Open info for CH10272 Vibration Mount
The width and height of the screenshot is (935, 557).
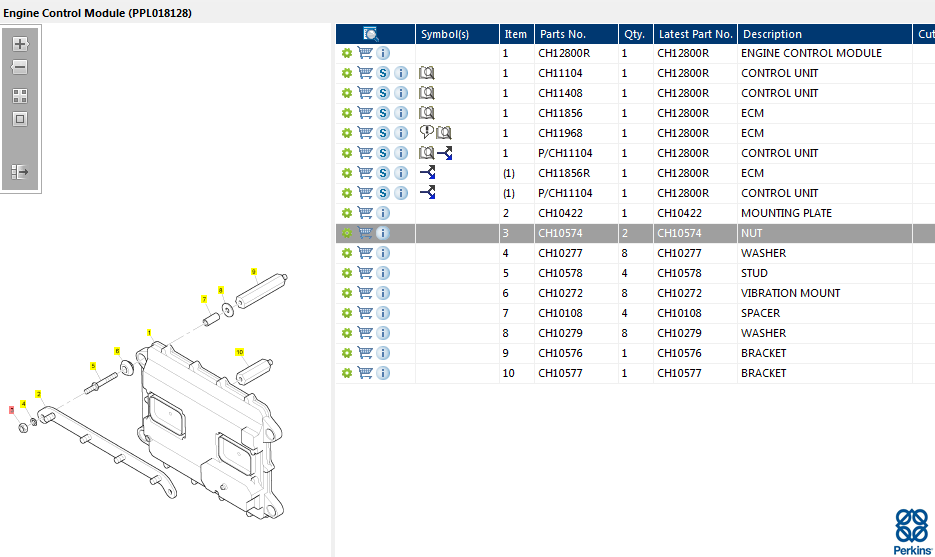(383, 293)
